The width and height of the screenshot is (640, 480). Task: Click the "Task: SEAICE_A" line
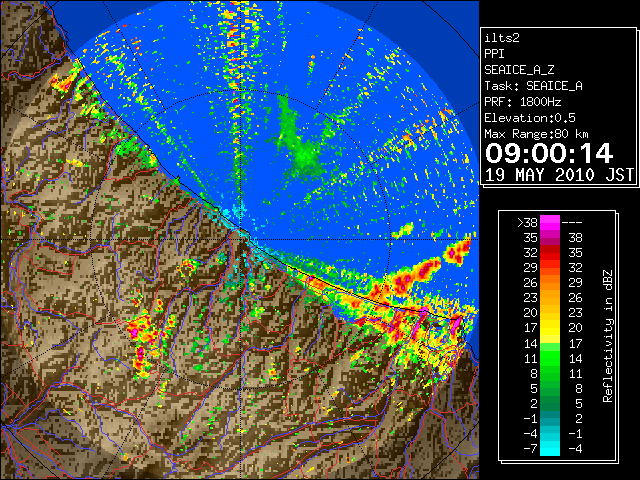tap(533, 86)
